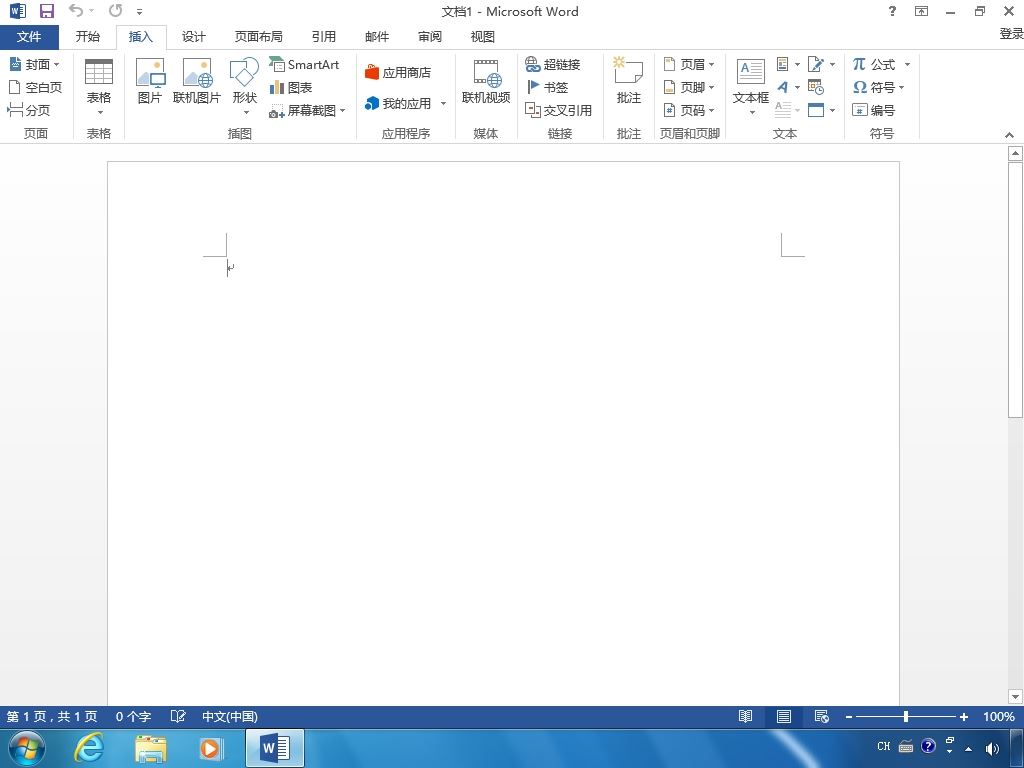Open My Apps (我的应用)
Screen dimensions: 1024x768
click(398, 103)
